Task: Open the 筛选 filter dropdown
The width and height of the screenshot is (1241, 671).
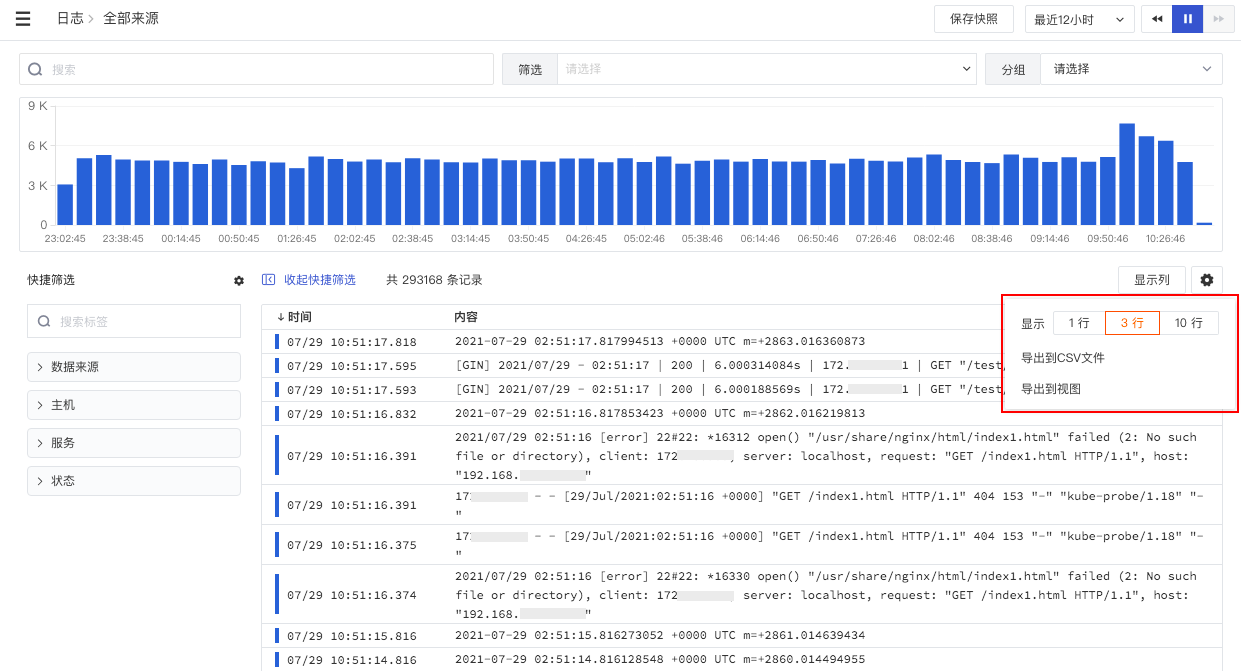Action: 766,69
